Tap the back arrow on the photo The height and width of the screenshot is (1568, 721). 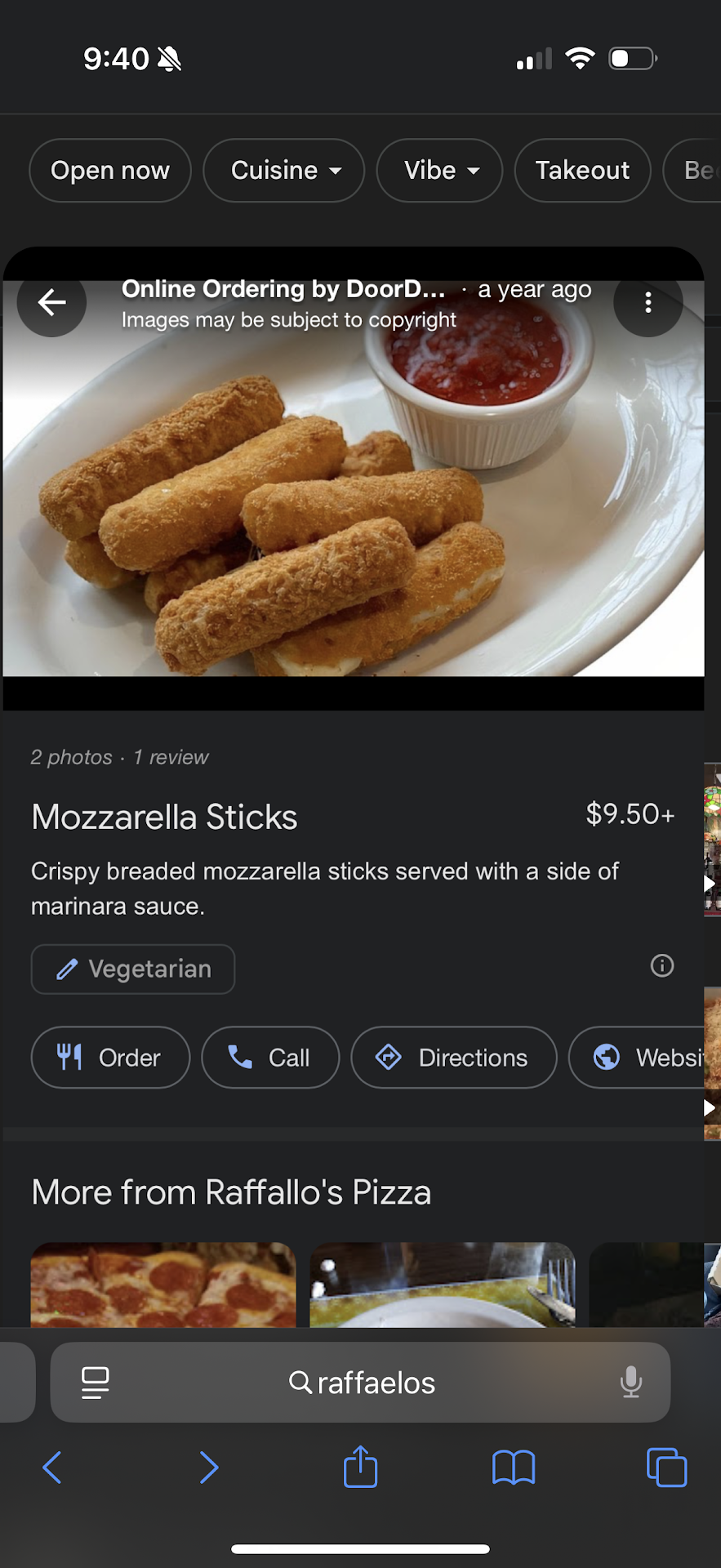point(51,302)
